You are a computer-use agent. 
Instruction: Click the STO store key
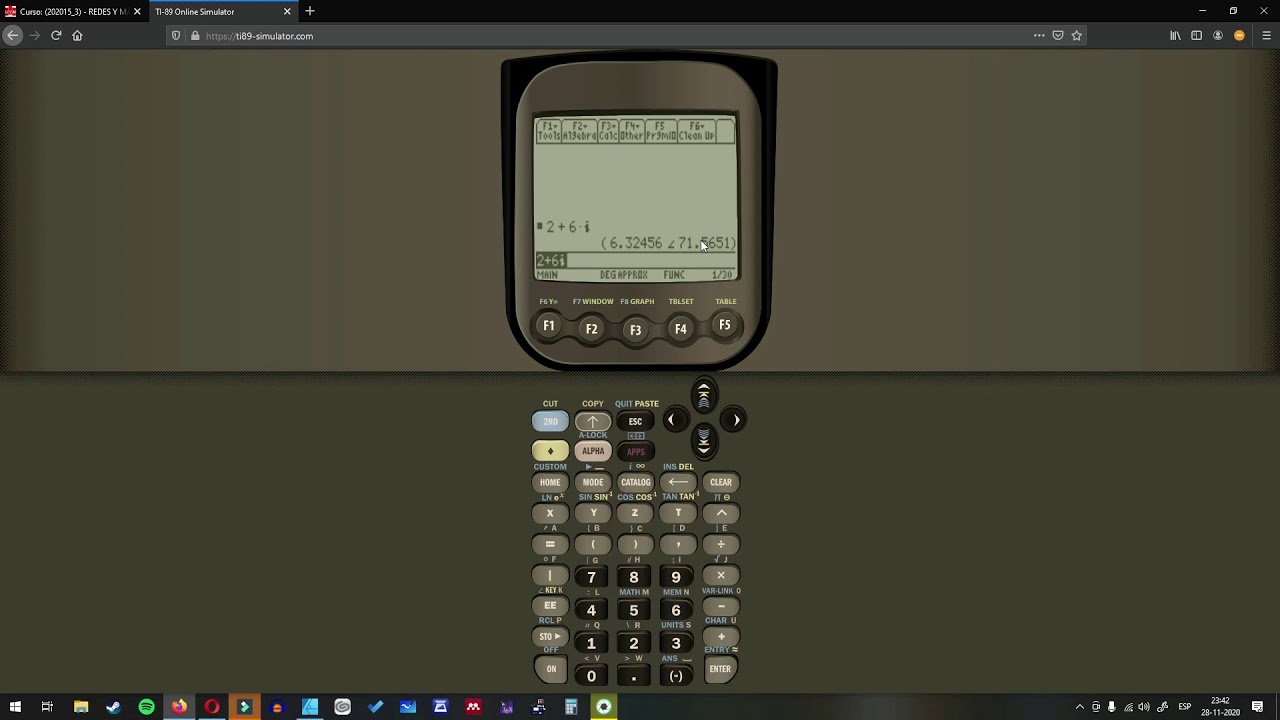[550, 637]
